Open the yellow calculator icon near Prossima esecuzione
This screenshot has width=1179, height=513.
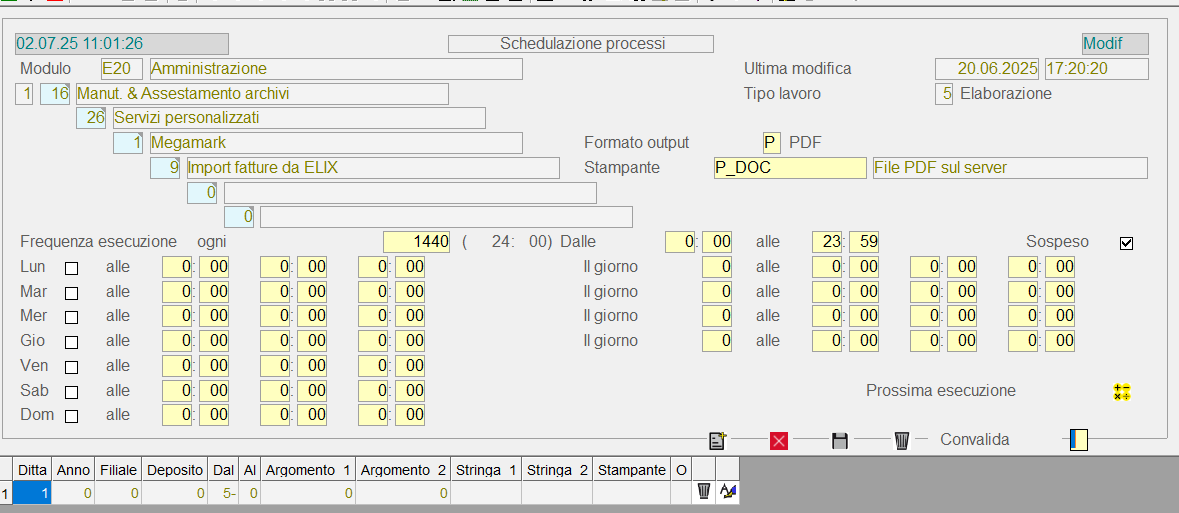coord(1122,392)
